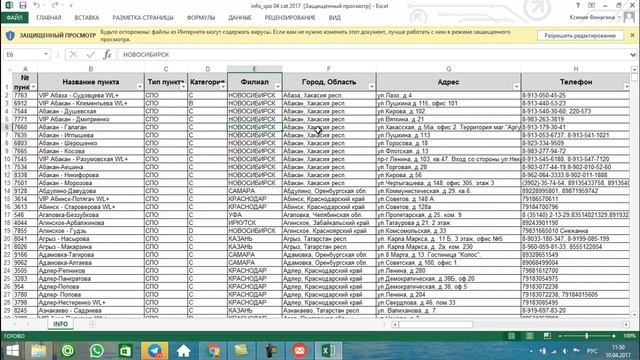Select column G header
The image size is (640, 360).
pyautogui.click(x=449, y=69)
